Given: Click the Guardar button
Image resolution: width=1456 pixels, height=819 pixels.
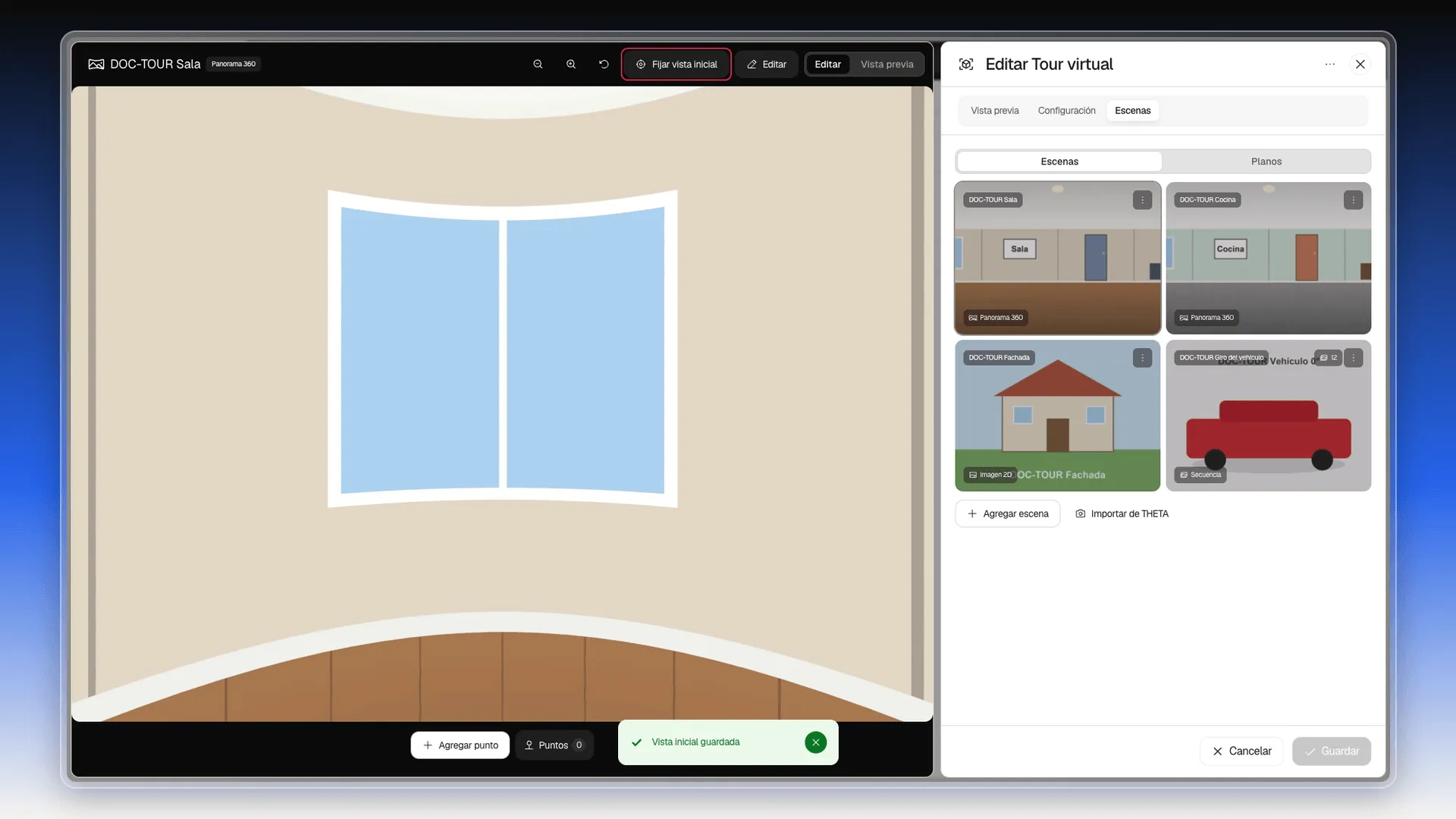Looking at the screenshot, I should (x=1331, y=752).
